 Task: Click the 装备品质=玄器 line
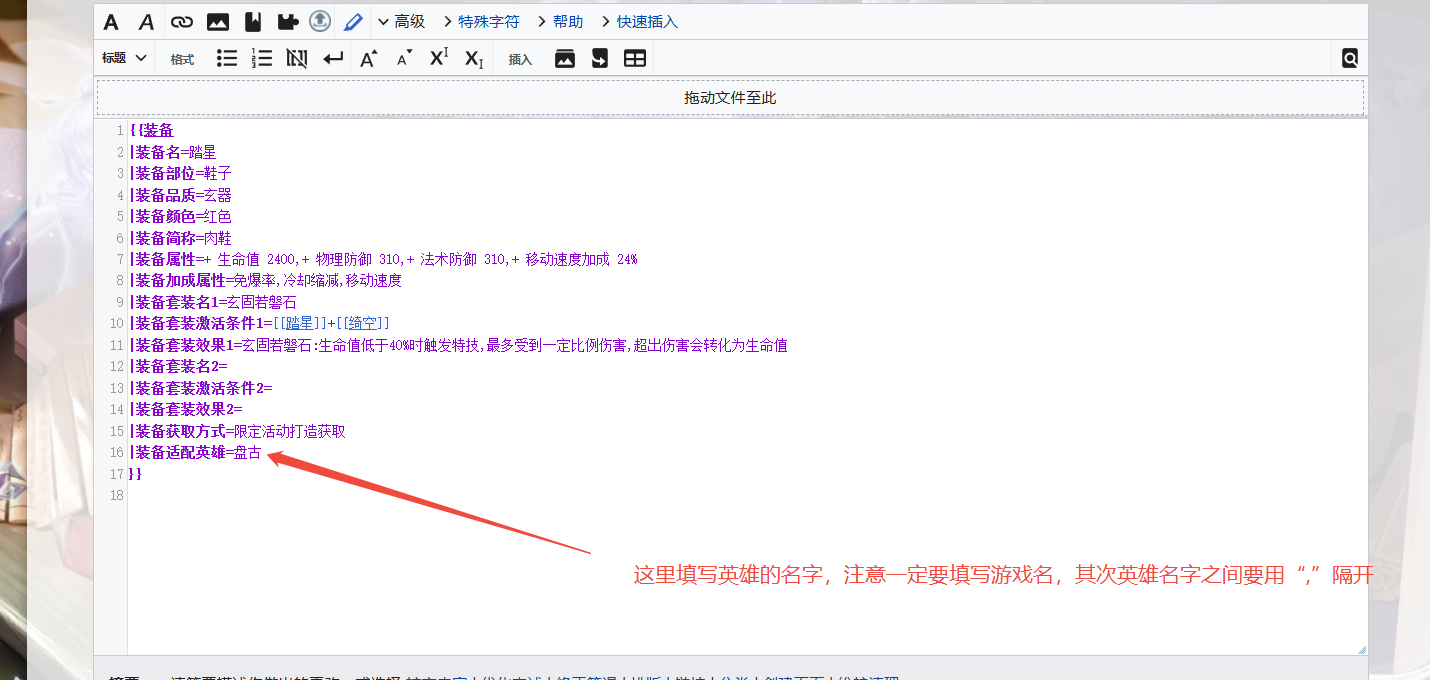[181, 195]
